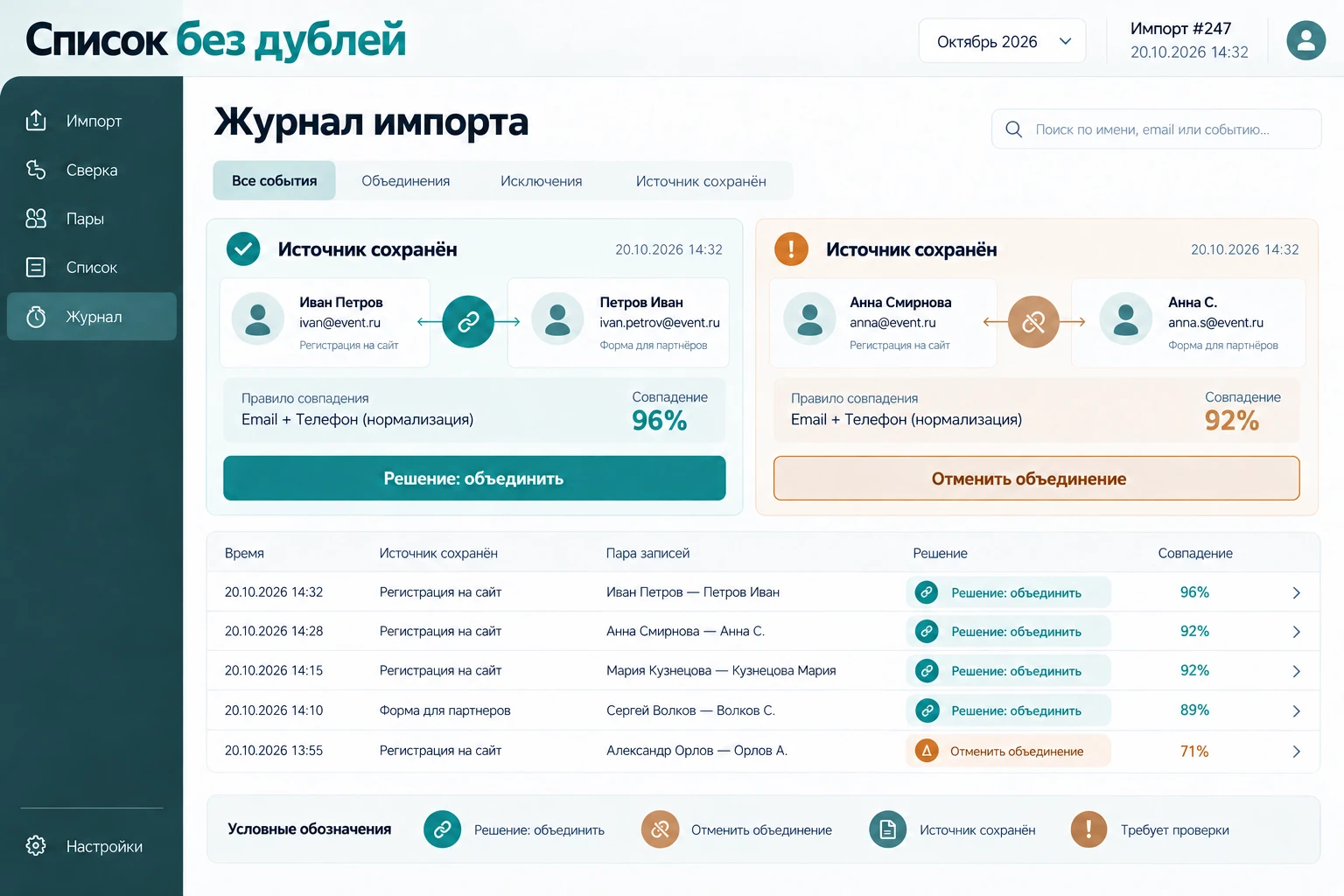This screenshot has width=1344, height=896.
Task: Click the orange unlink icon between Анна records
Action: point(1033,322)
